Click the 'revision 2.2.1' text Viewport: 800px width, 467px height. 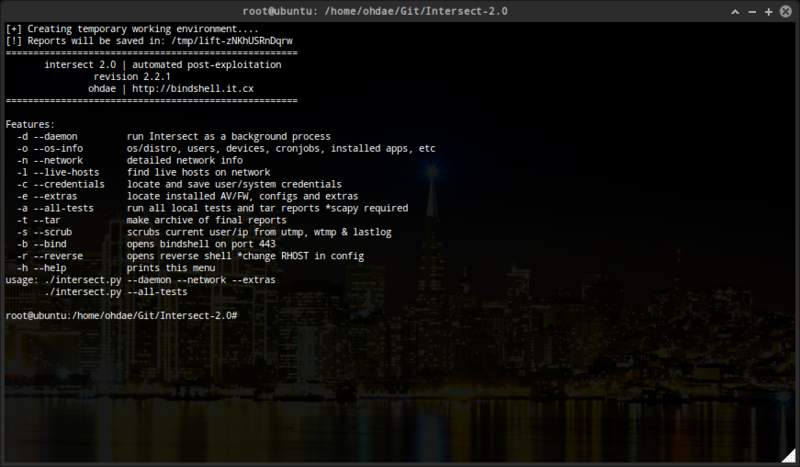tap(132, 77)
